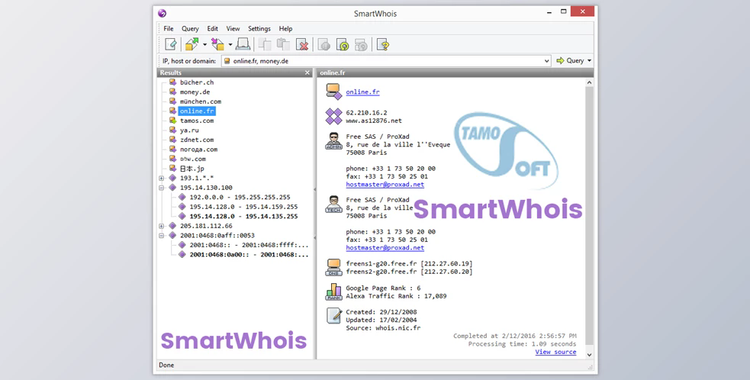
Task: Open the Query button dropdown arrow
Action: point(589,61)
